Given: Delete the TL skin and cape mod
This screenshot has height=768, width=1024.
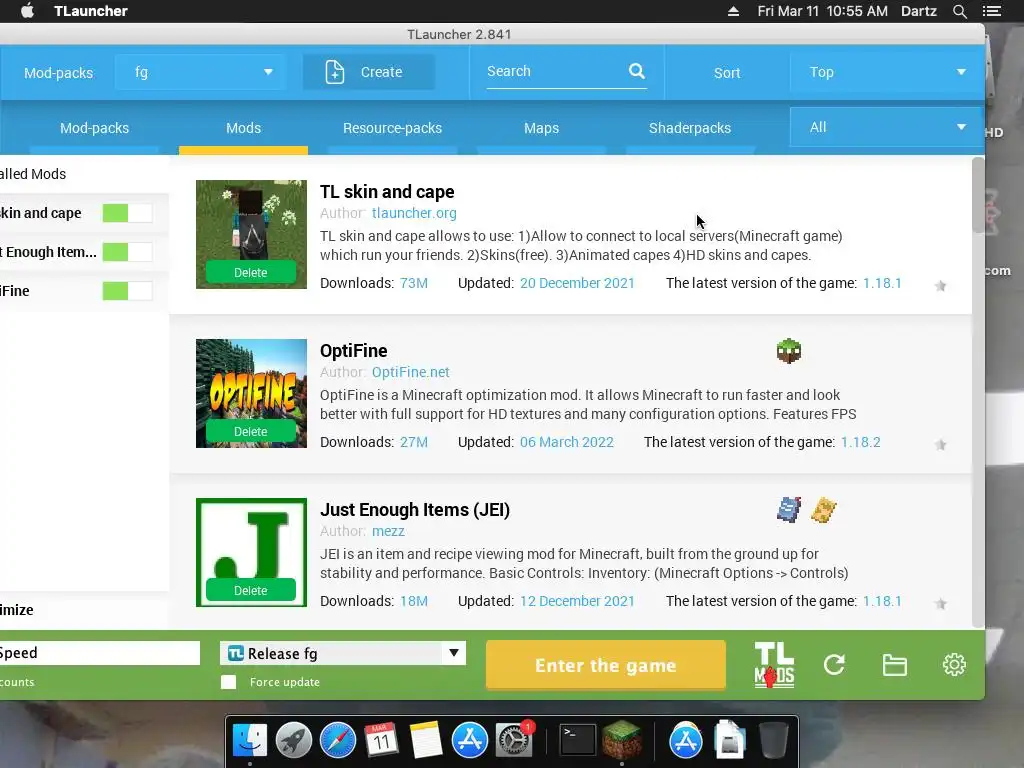Looking at the screenshot, I should pos(251,272).
